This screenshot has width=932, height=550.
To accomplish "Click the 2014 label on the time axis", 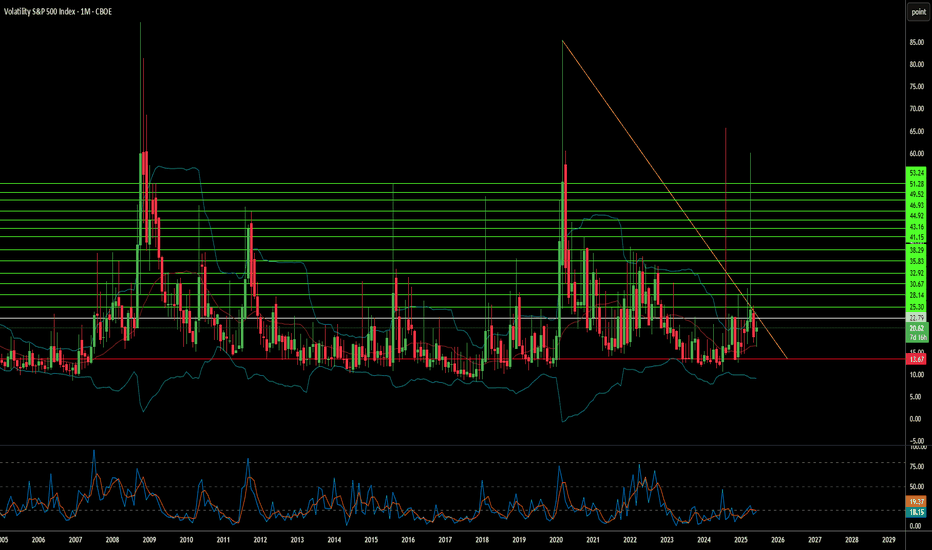I will (x=334, y=540).
